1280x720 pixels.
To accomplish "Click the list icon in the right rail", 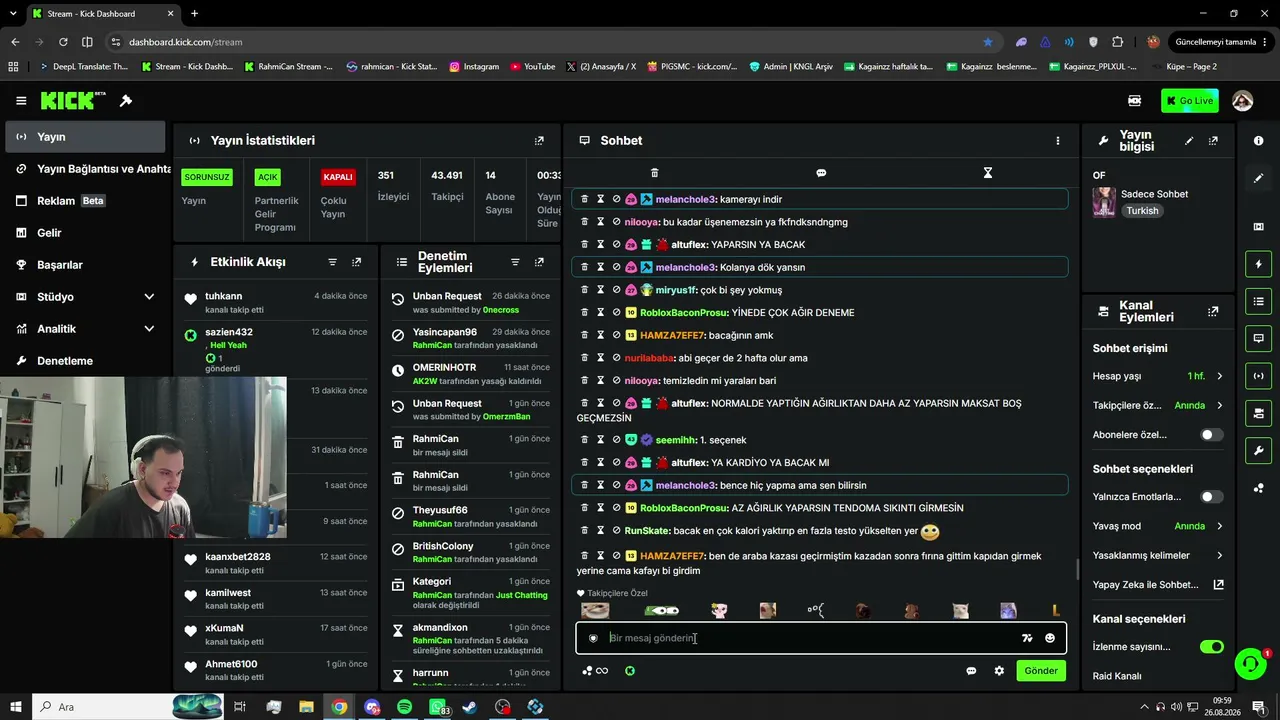I will pos(1258,301).
